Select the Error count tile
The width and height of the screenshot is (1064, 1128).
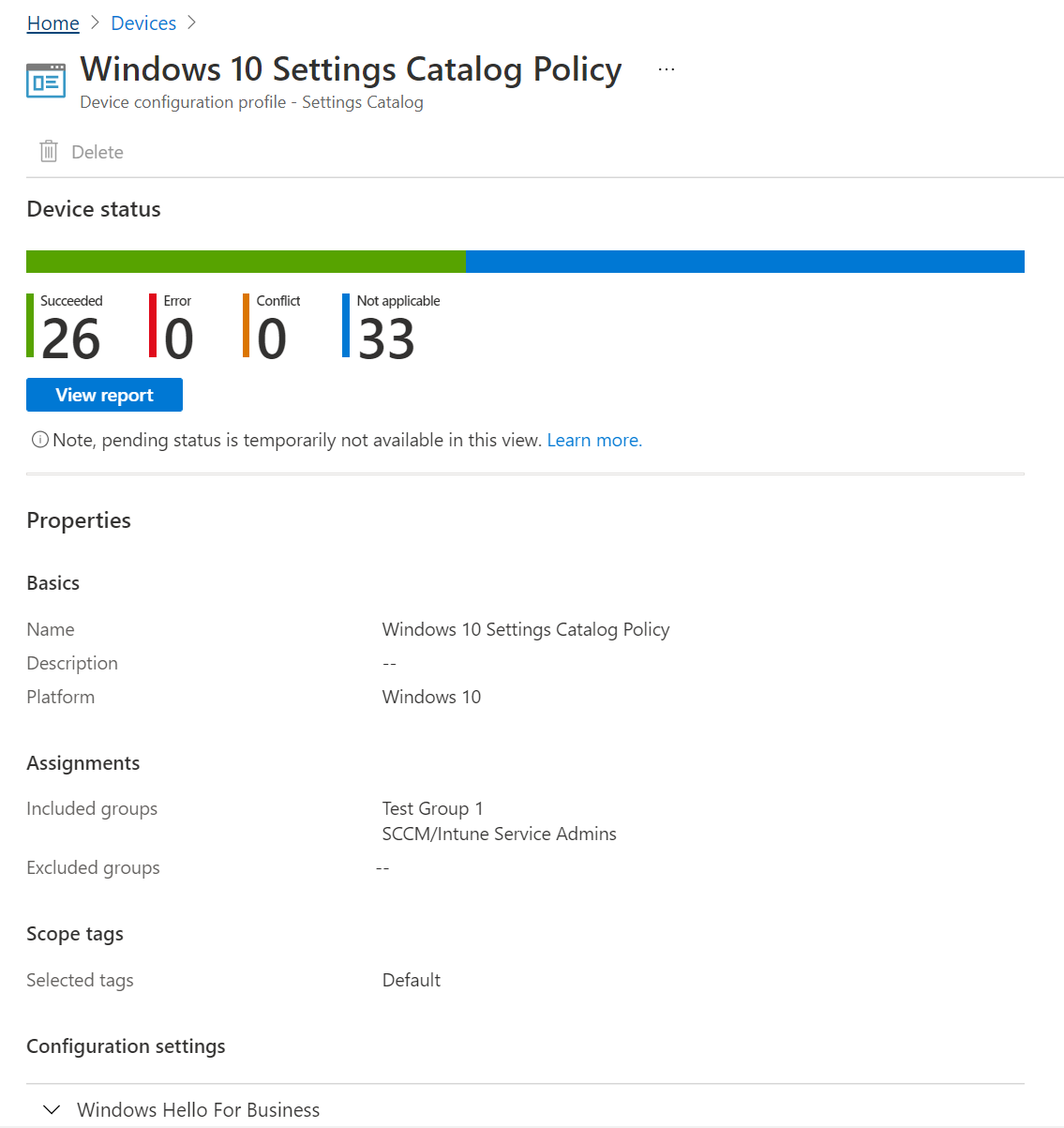[x=172, y=326]
